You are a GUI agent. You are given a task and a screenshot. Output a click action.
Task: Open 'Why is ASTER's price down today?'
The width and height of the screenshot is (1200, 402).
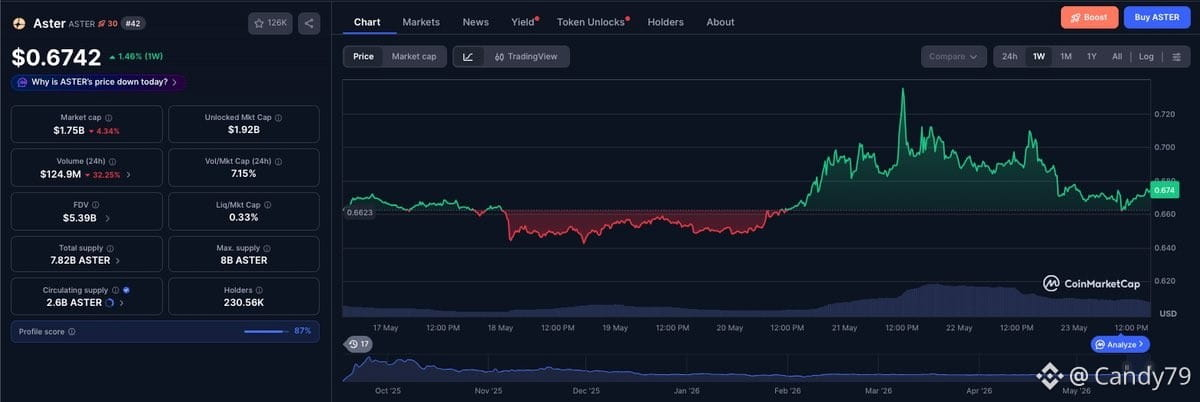pyautogui.click(x=98, y=82)
